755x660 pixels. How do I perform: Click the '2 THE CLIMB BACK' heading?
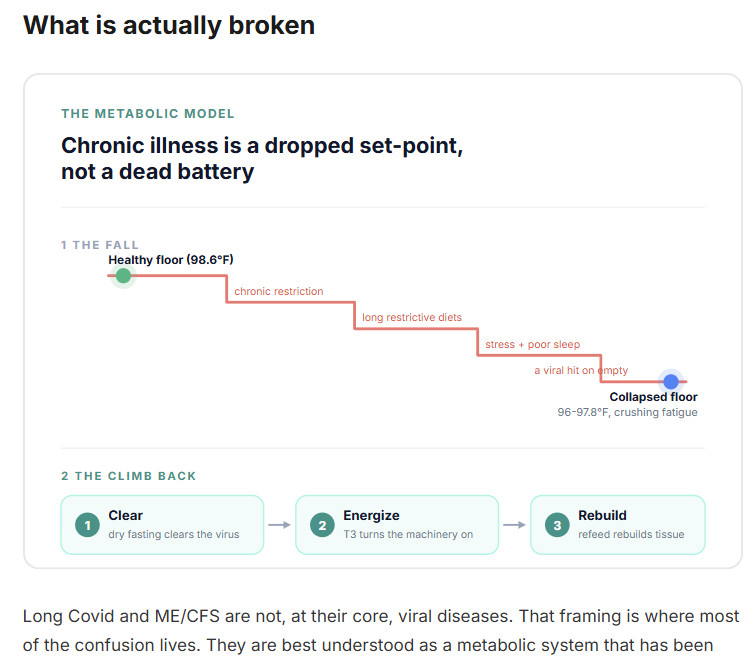[129, 476]
